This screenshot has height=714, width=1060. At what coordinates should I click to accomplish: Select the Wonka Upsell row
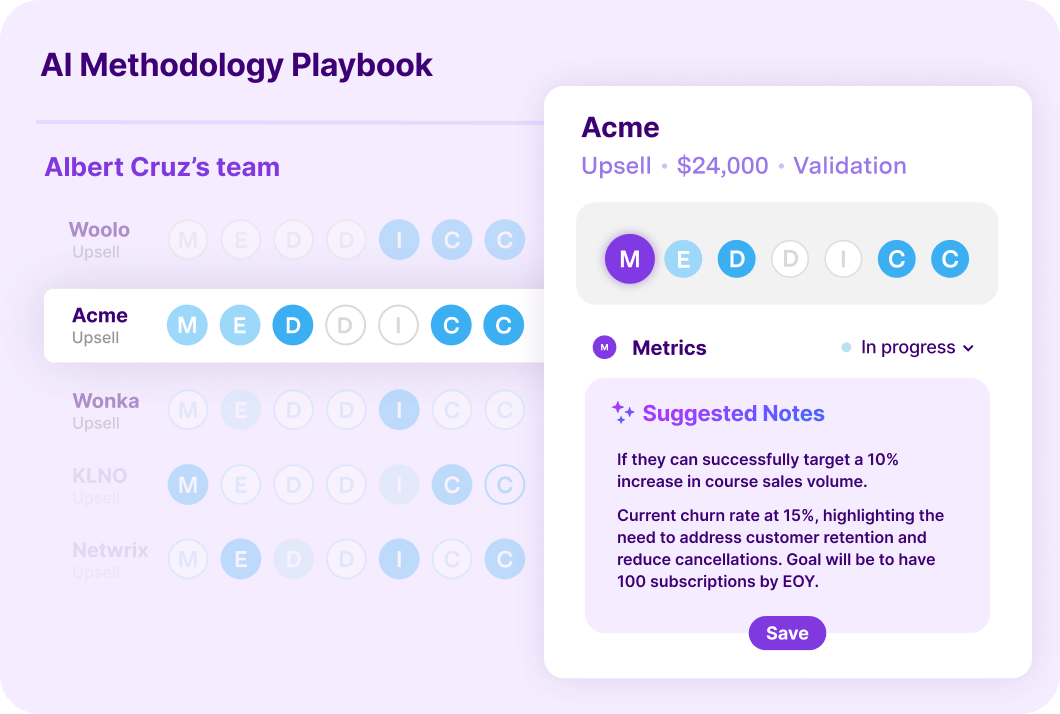(x=105, y=410)
